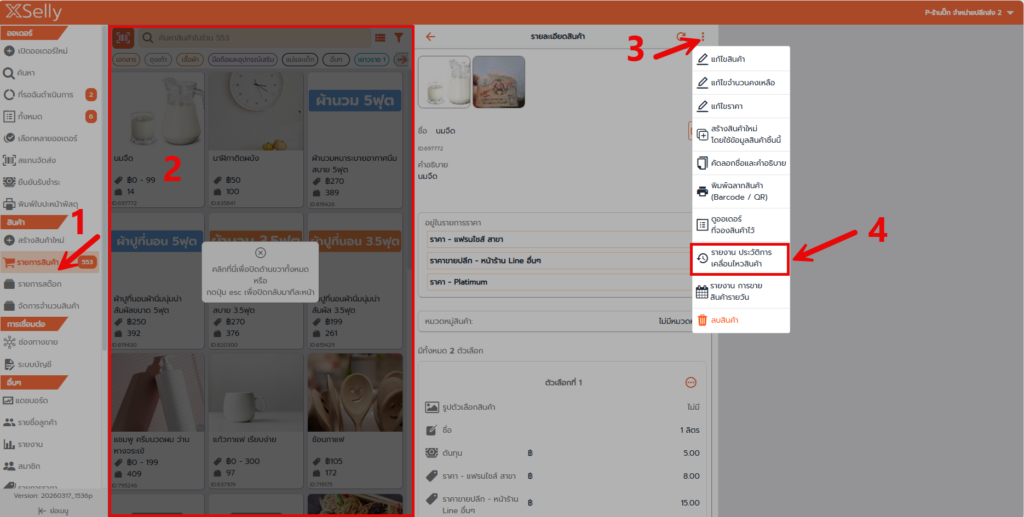Viewport: 1024px width, 517px height.
Task: Click the refresh icon in product details header
Action: click(681, 37)
